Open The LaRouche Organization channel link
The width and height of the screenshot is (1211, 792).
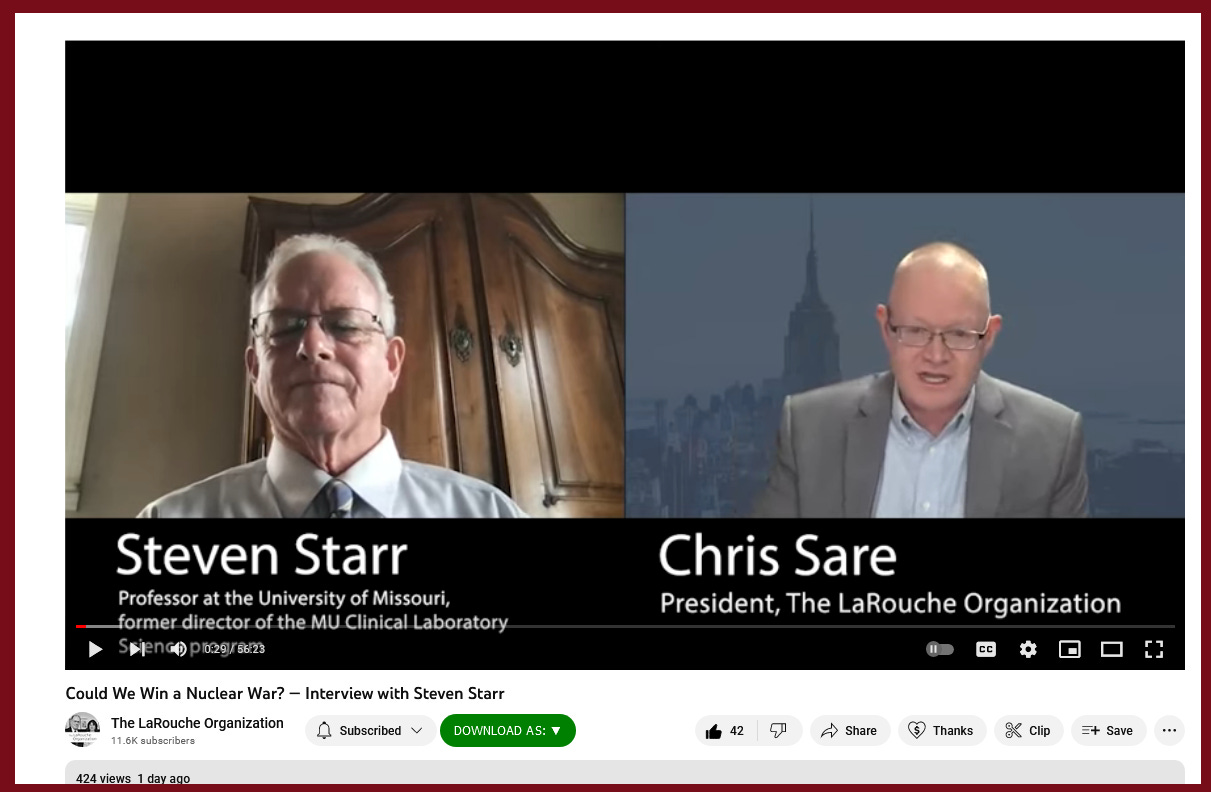(x=197, y=723)
